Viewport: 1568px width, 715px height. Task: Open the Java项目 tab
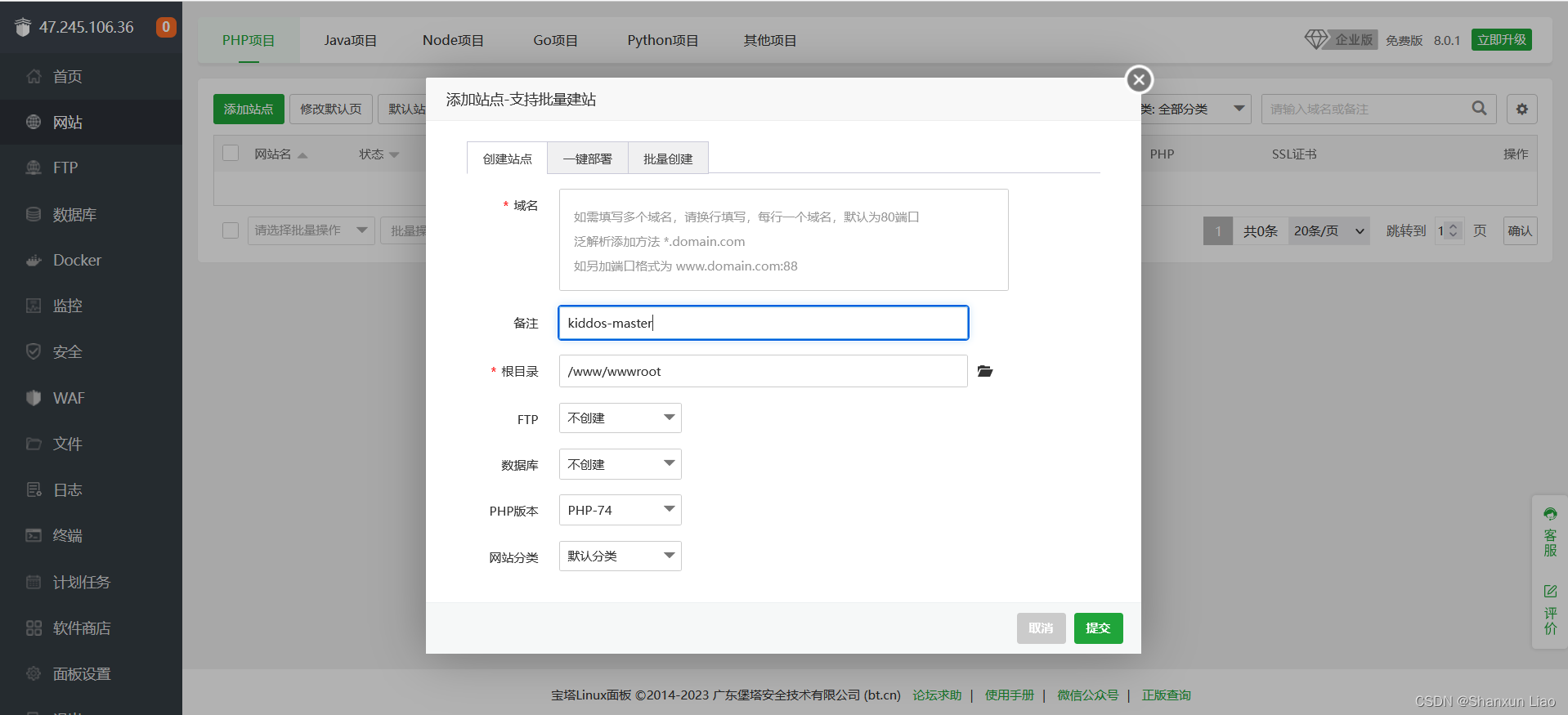pyautogui.click(x=350, y=40)
